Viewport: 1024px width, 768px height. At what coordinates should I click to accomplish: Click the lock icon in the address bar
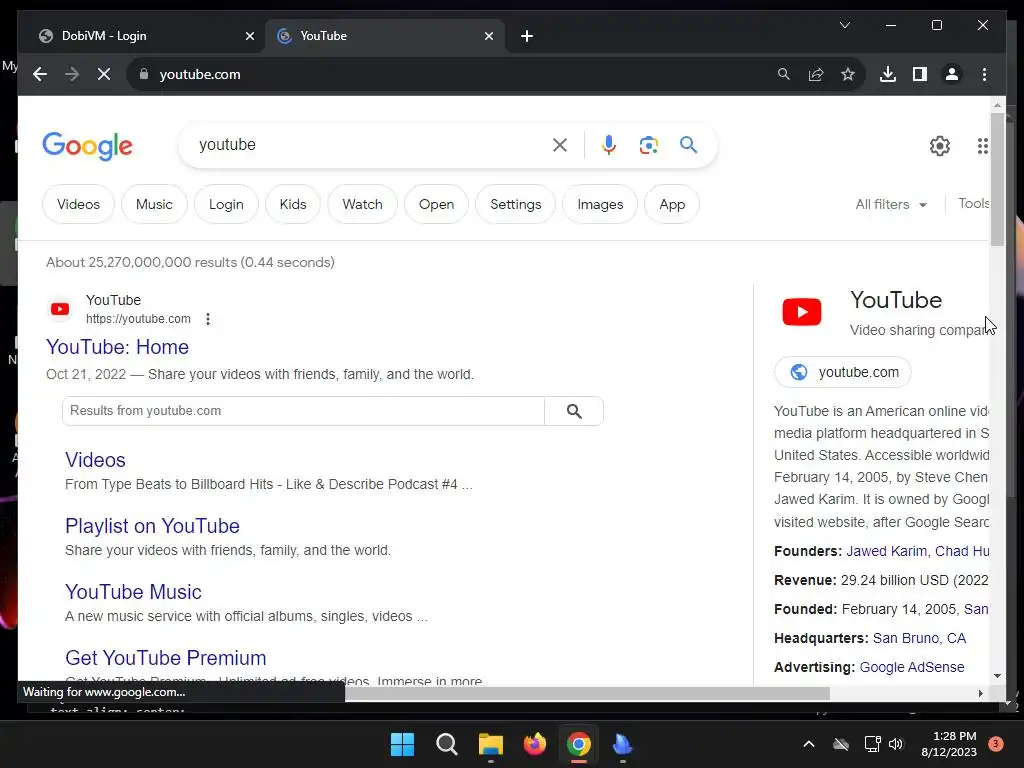[x=144, y=74]
